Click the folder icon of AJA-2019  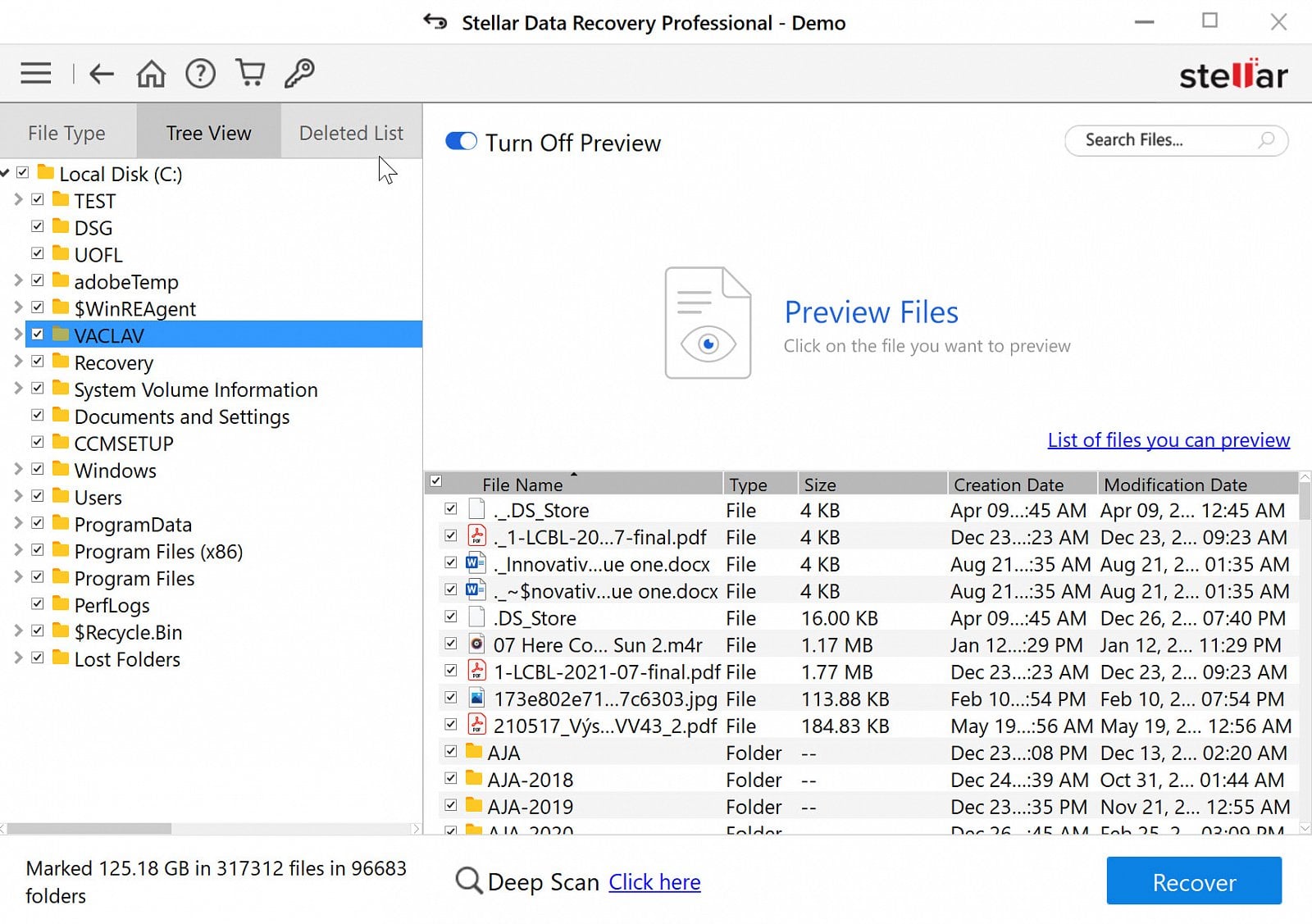(474, 805)
